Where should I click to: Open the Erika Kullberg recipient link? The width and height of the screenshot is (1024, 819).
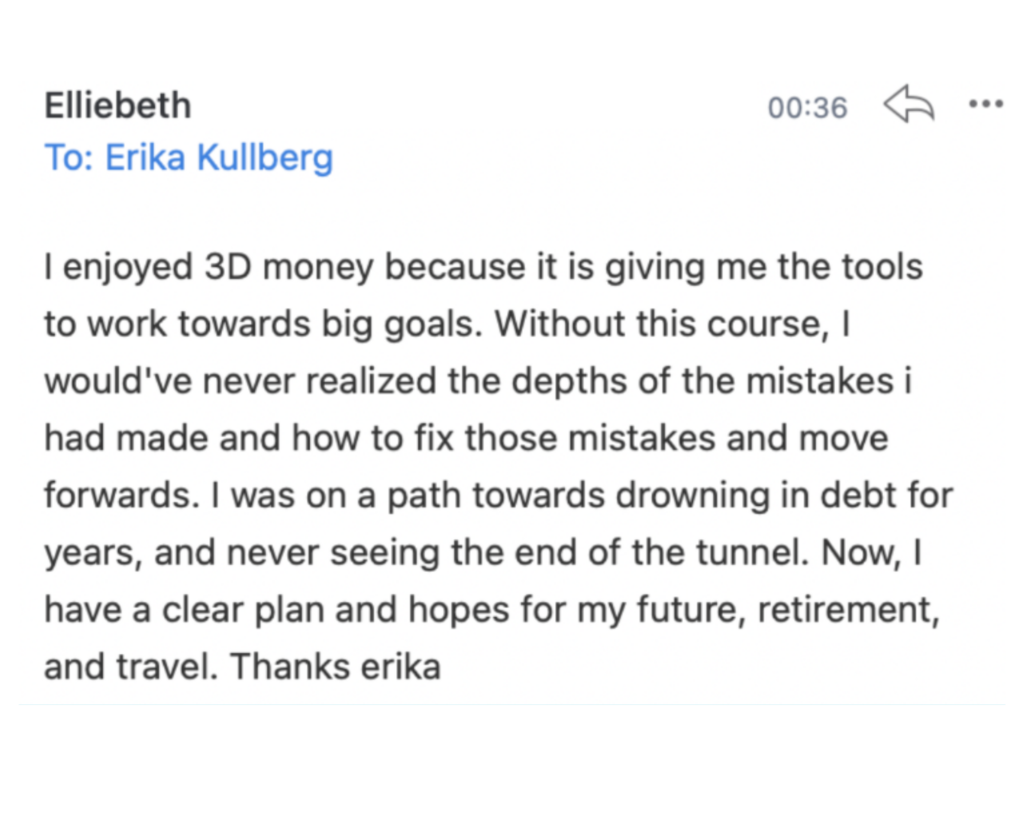click(219, 158)
